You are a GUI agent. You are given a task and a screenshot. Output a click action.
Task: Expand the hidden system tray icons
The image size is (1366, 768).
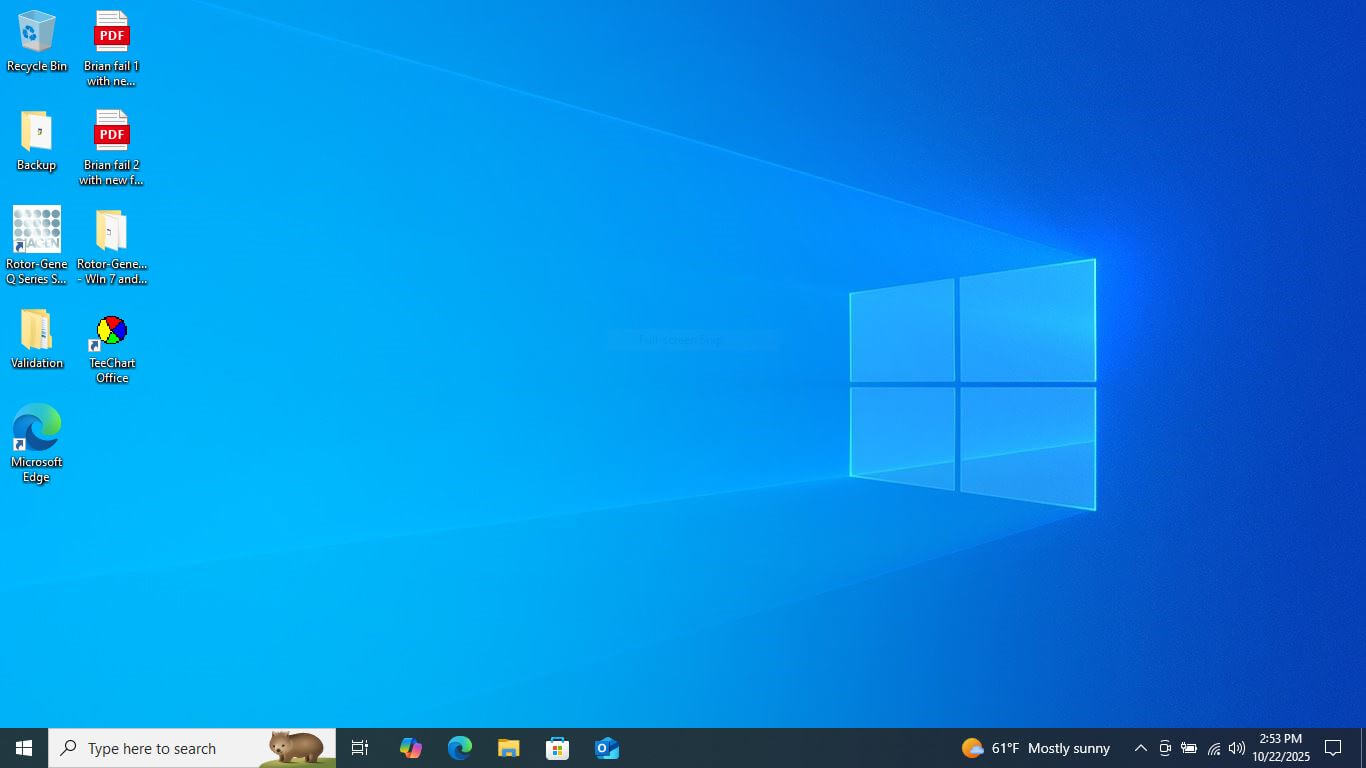(x=1140, y=748)
